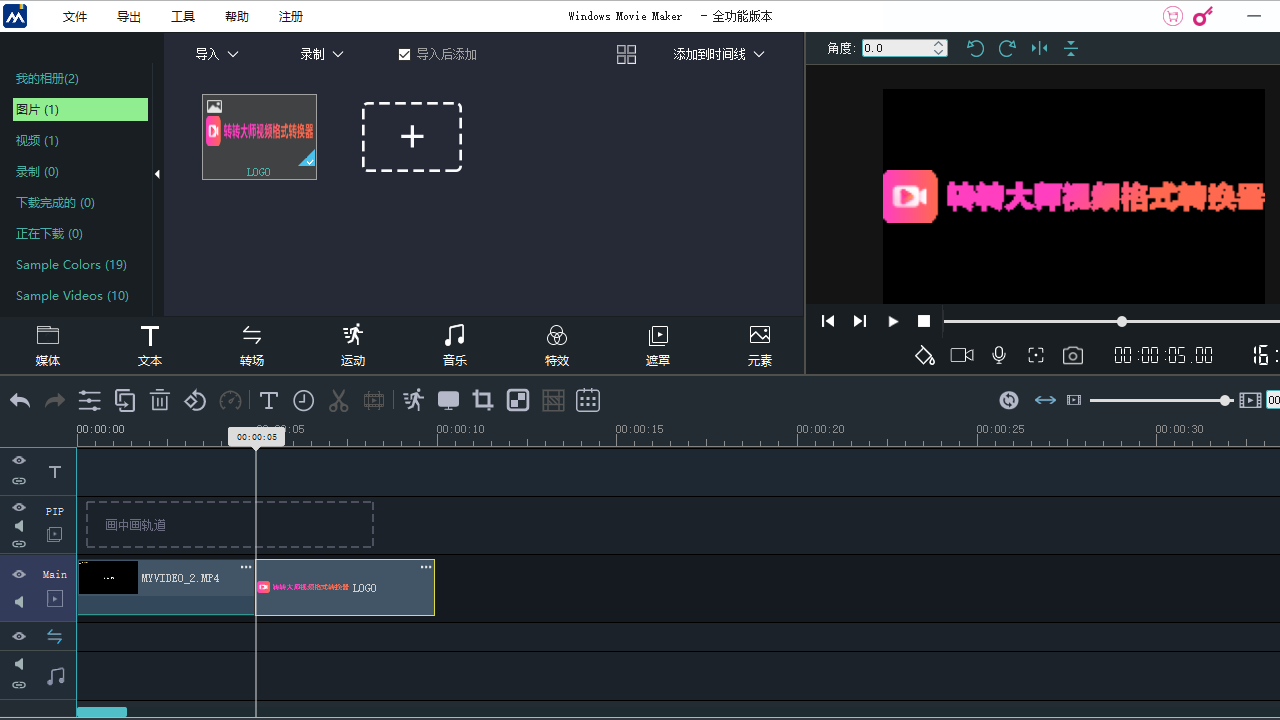Open the clip Duration clock icon
This screenshot has width=1280, height=720.
point(303,400)
